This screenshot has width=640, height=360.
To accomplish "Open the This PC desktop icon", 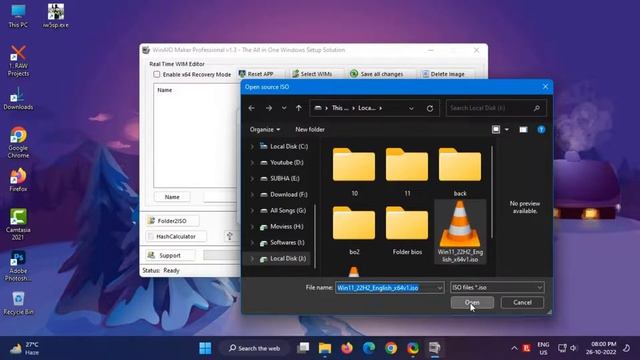I will coord(18,16).
